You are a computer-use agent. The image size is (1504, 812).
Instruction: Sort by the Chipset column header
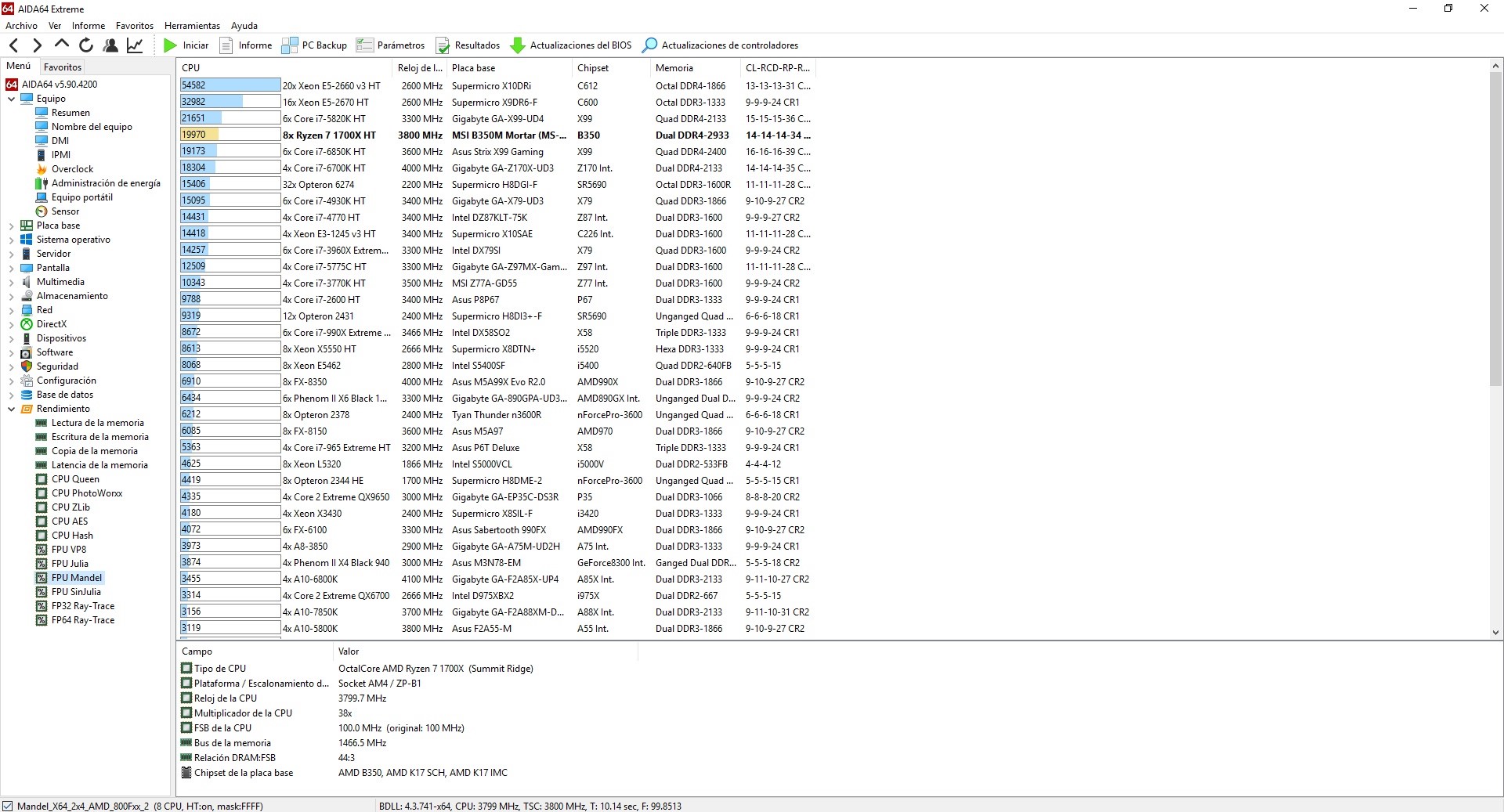coord(611,68)
